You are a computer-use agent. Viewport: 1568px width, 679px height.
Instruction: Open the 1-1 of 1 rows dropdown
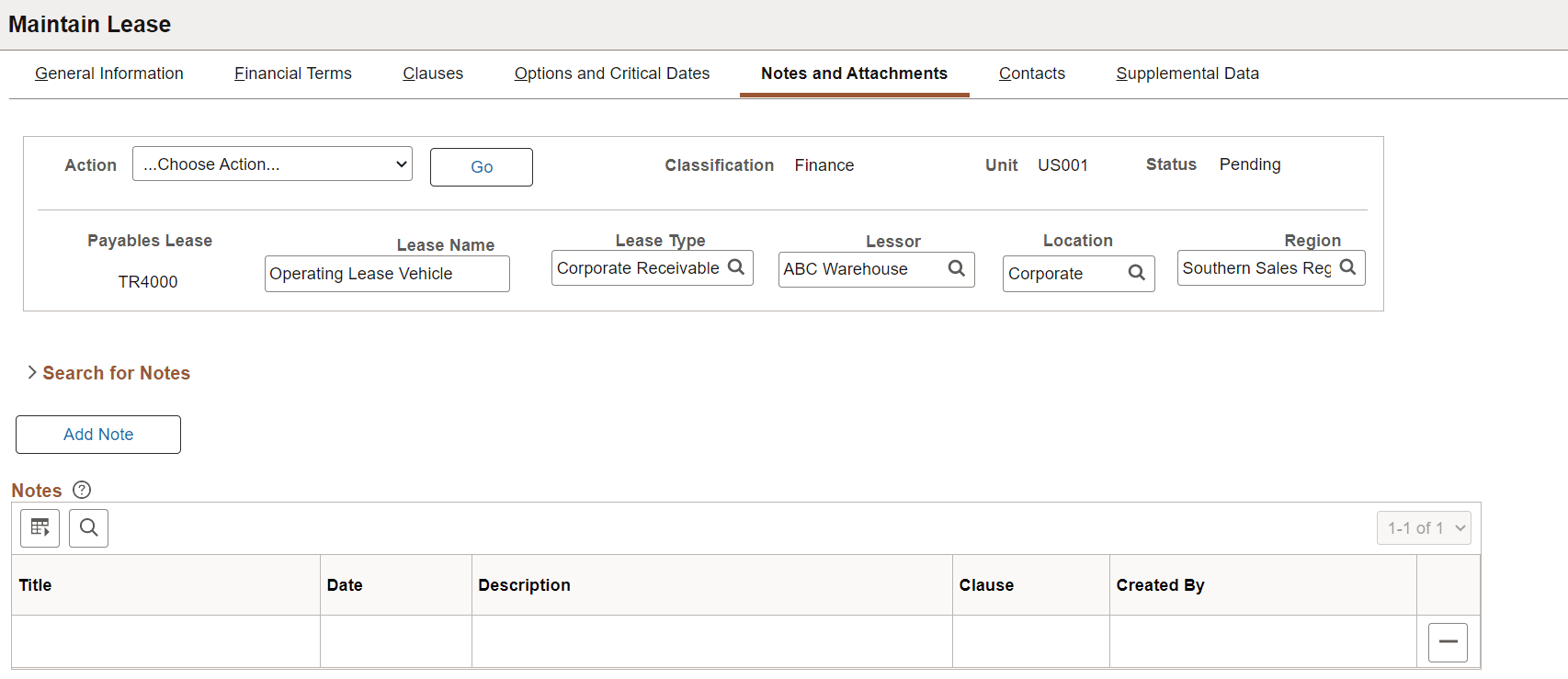[1424, 528]
